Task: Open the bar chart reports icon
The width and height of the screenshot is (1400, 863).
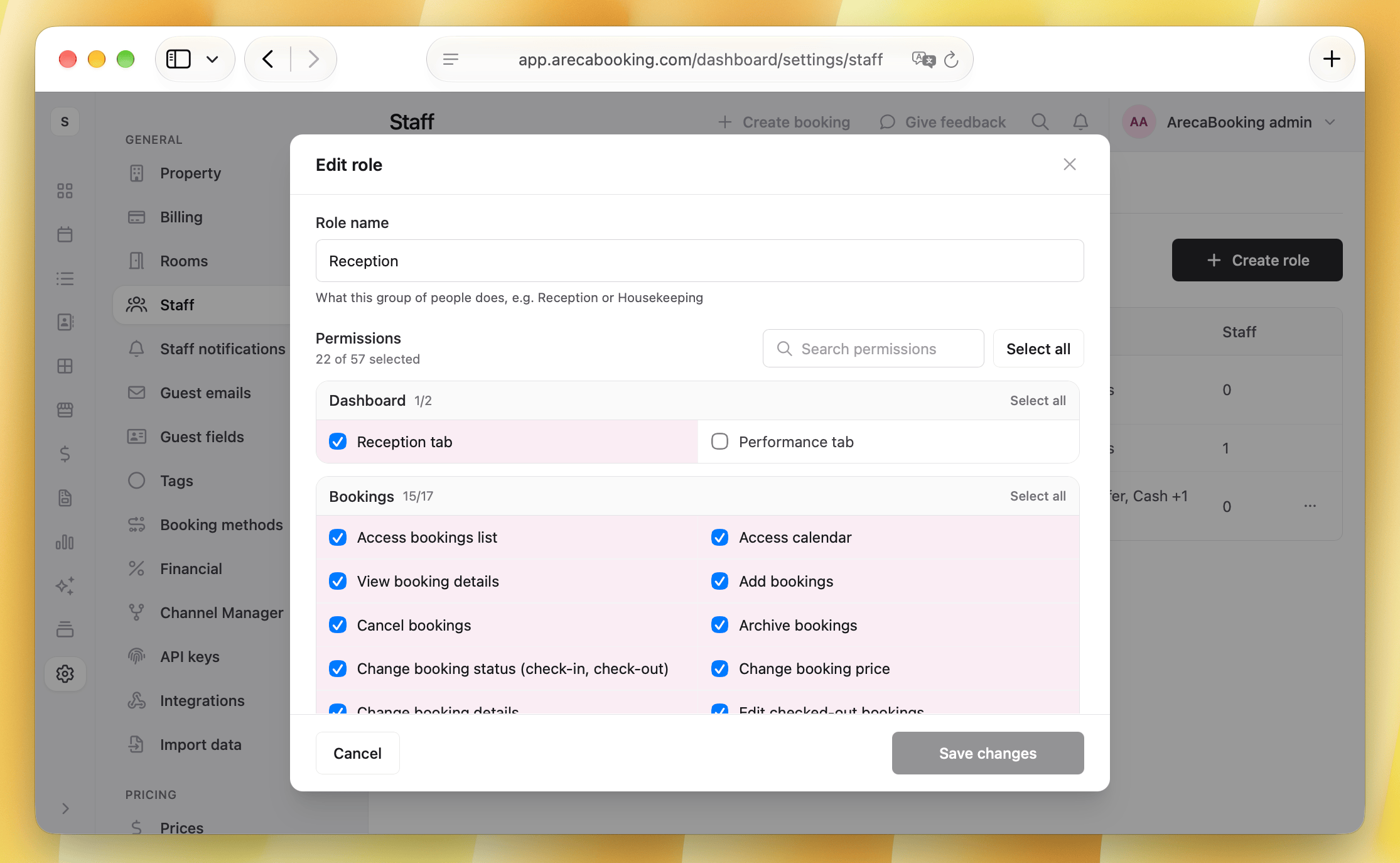Action: (65, 542)
